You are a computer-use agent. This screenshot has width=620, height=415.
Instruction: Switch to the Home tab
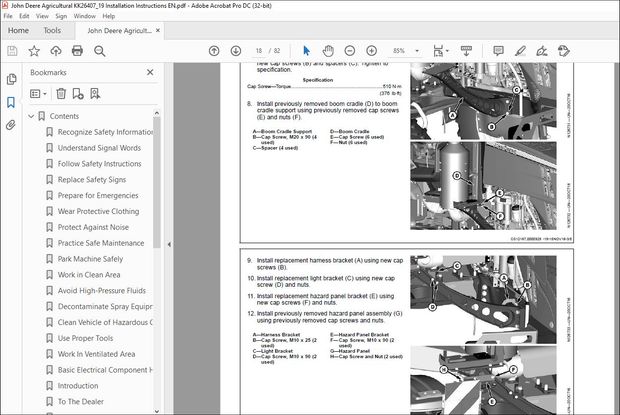[x=18, y=30]
